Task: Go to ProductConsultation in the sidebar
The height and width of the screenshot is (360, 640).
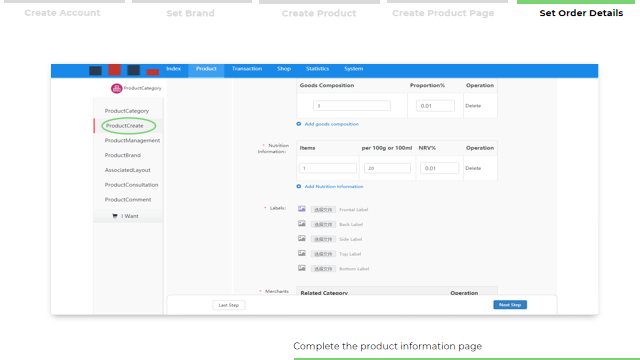Action: [x=131, y=185]
